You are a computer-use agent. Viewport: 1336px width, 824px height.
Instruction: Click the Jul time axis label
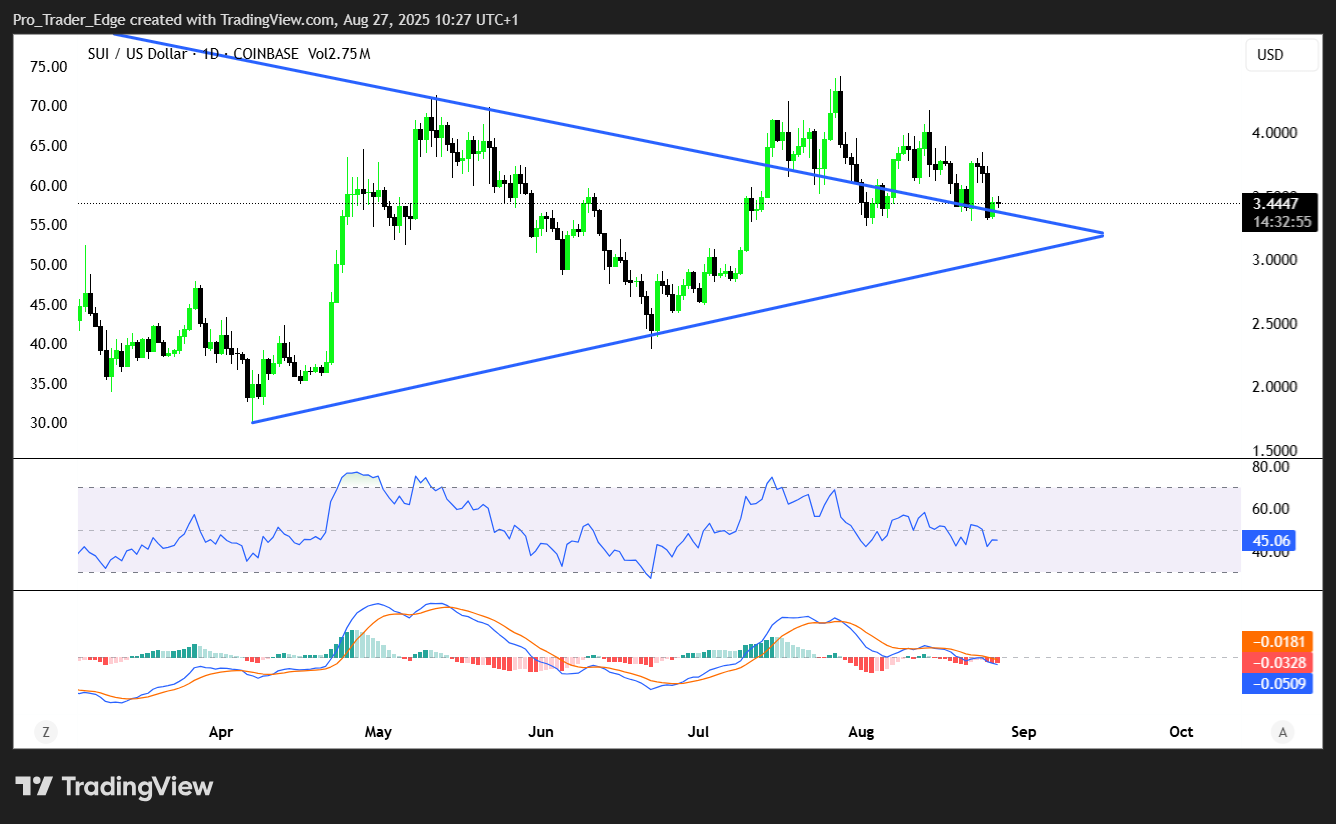click(699, 732)
